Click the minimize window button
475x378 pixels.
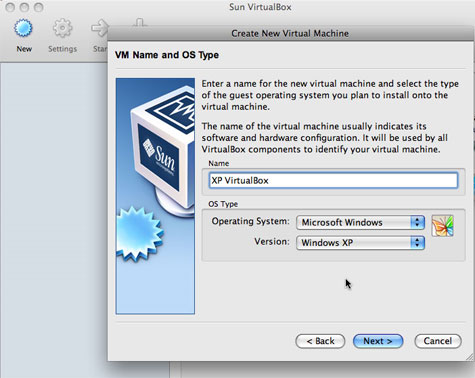tap(24, 7)
